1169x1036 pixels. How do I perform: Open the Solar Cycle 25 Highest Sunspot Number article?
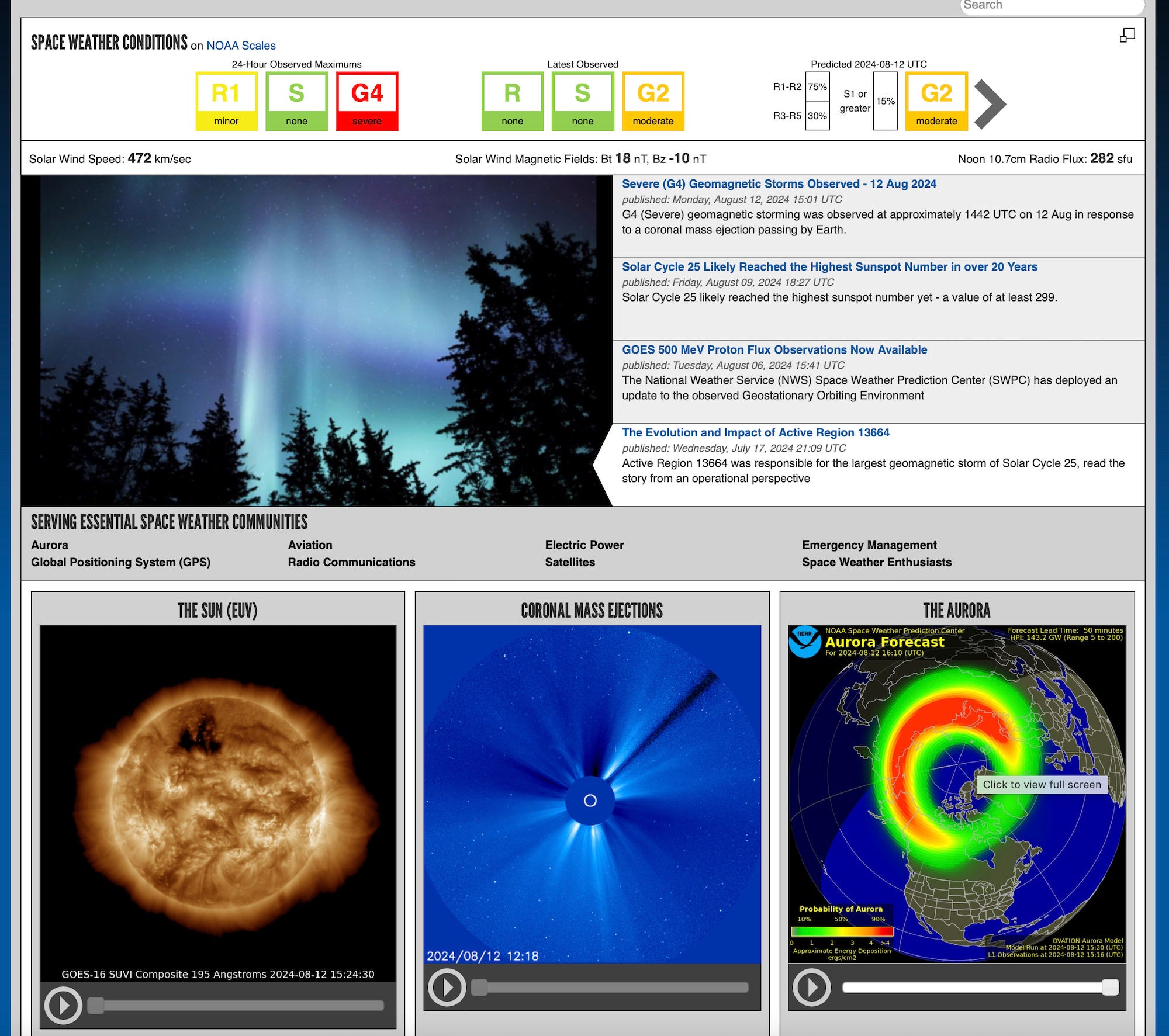coord(829,266)
